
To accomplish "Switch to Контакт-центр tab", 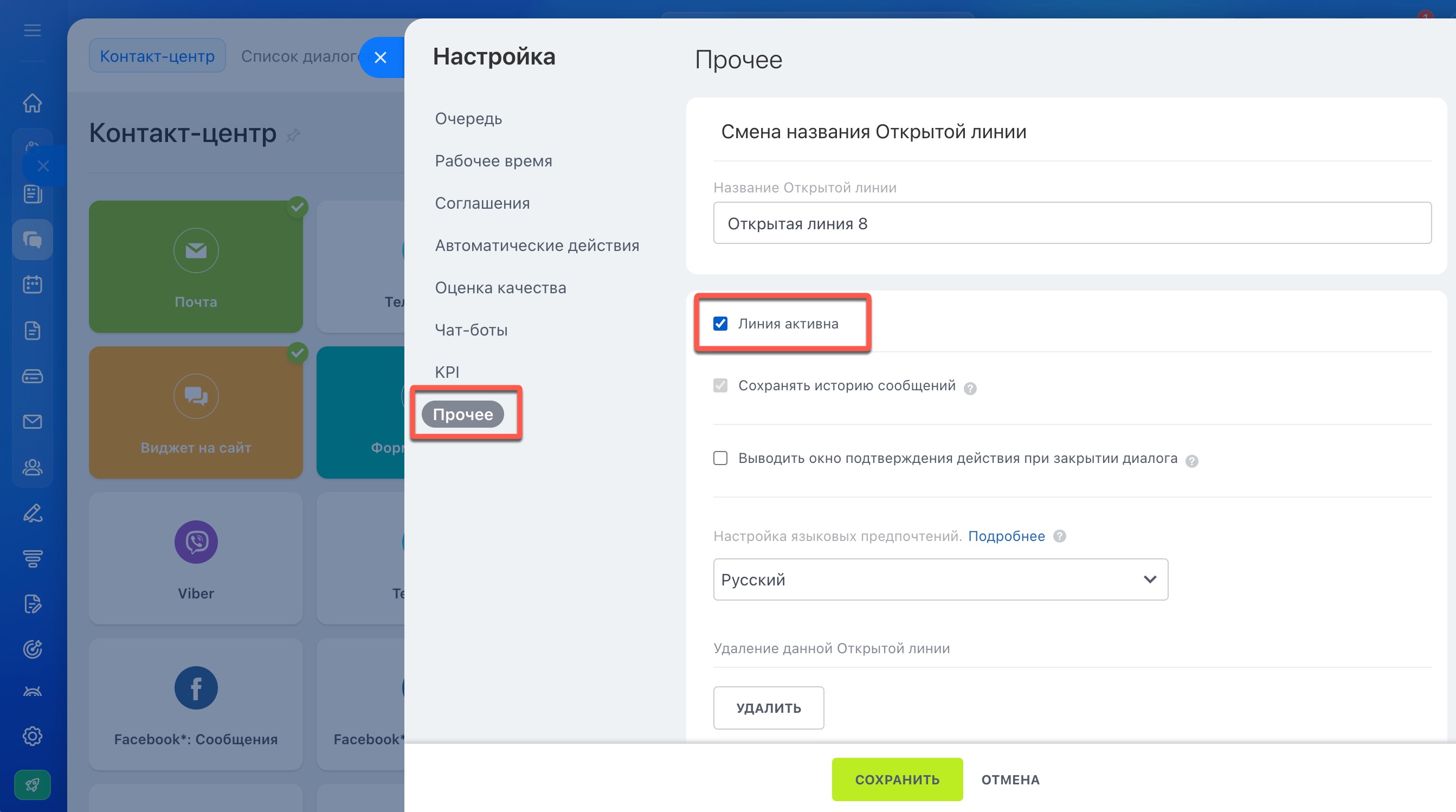I will [157, 56].
